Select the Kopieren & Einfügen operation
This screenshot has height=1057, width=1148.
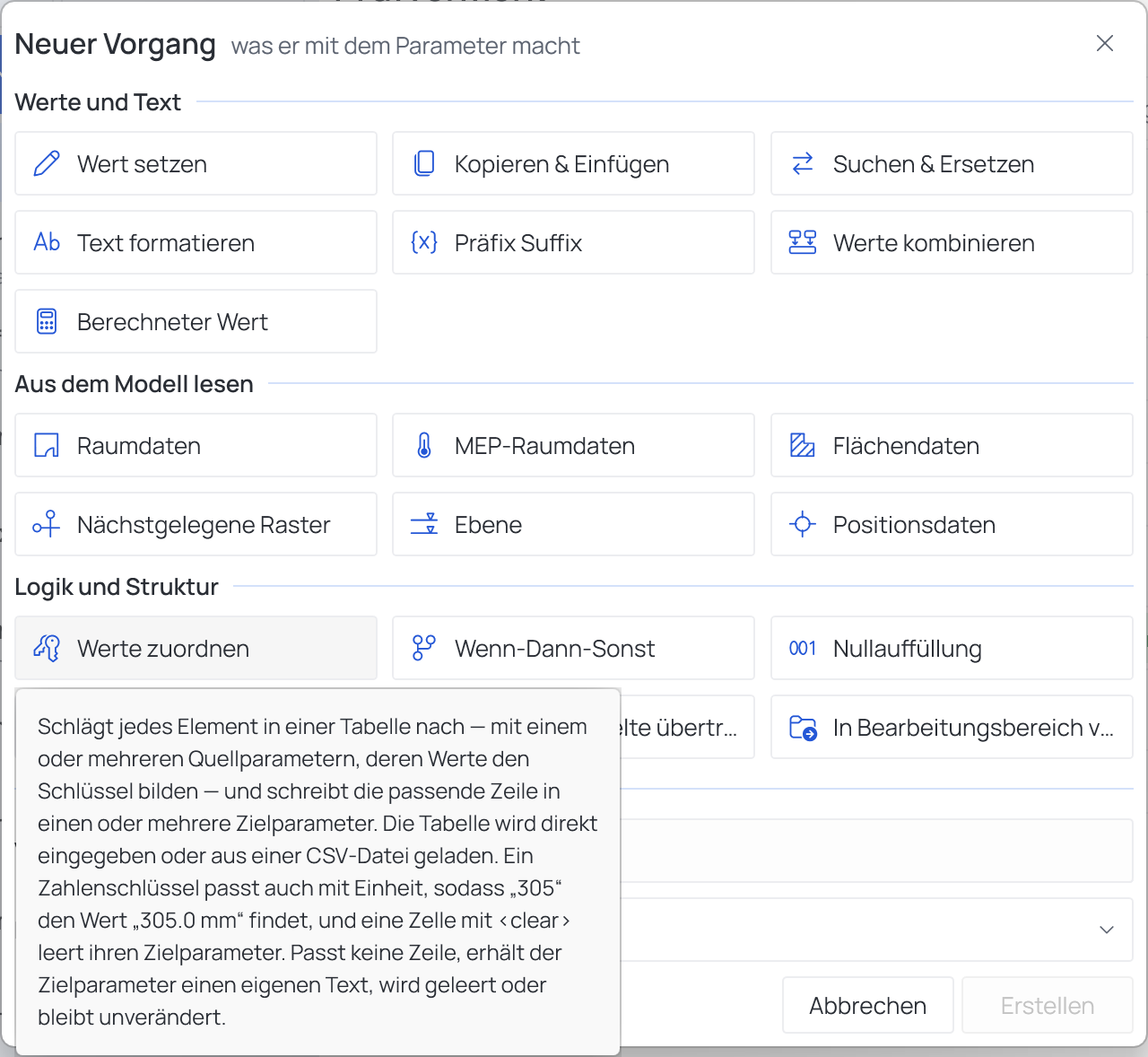coord(573,163)
